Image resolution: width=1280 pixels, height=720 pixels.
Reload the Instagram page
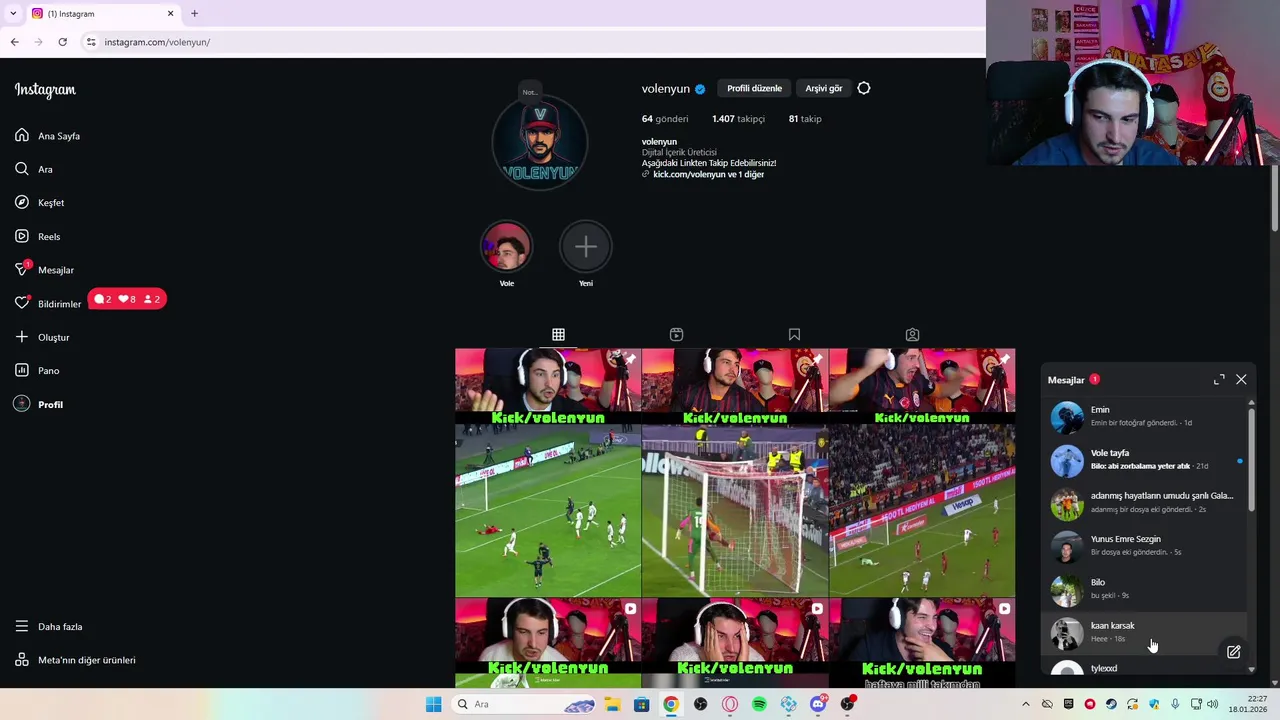pyautogui.click(x=62, y=42)
